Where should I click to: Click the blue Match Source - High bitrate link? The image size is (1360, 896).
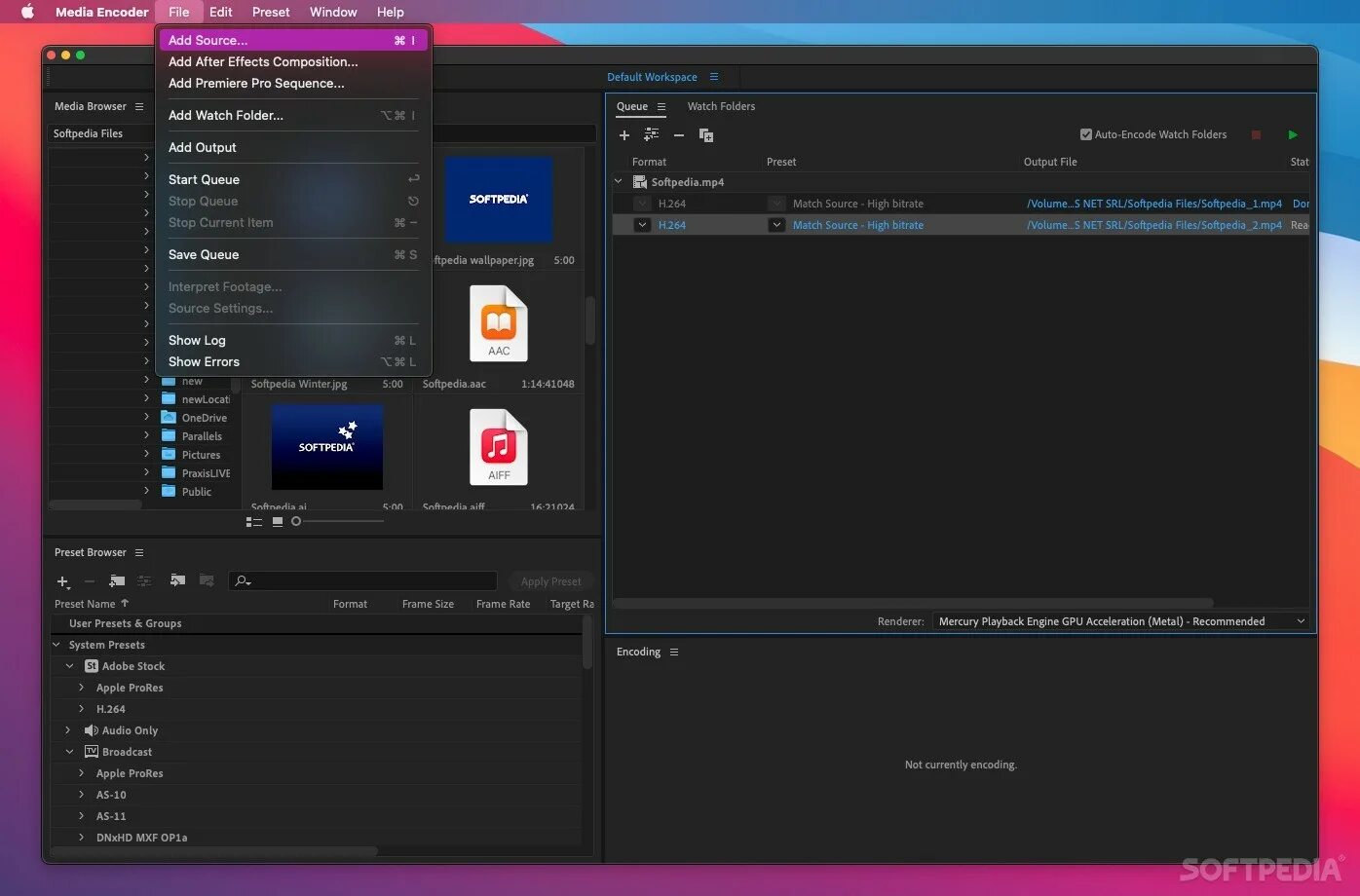[x=858, y=225]
